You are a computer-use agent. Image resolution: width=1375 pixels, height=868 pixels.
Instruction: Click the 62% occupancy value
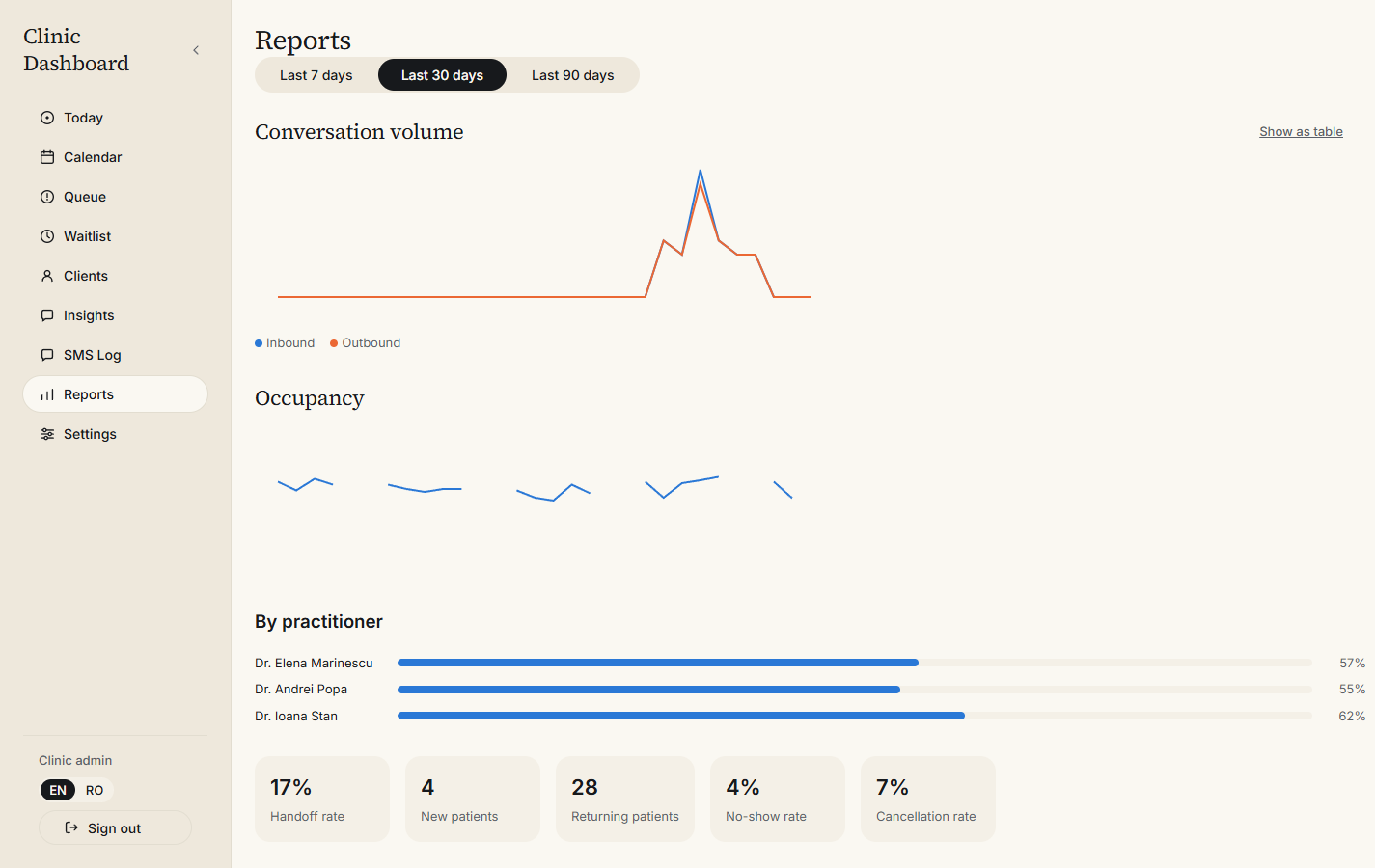coord(1352,716)
